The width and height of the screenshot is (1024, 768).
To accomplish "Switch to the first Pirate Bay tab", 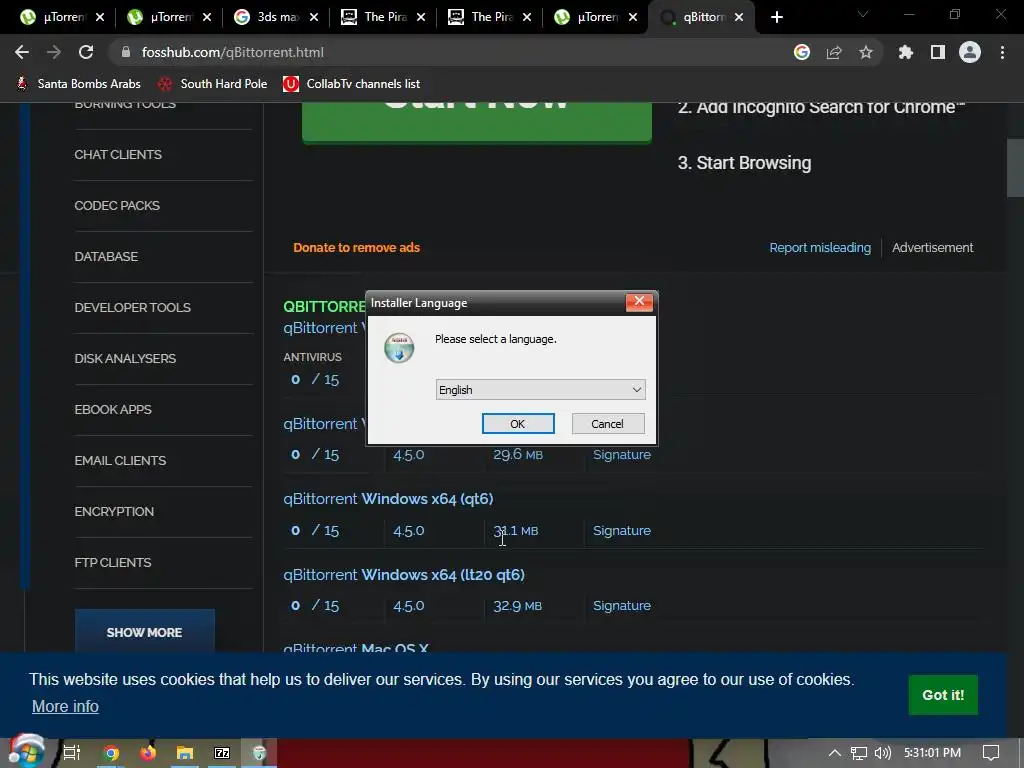I will point(375,17).
